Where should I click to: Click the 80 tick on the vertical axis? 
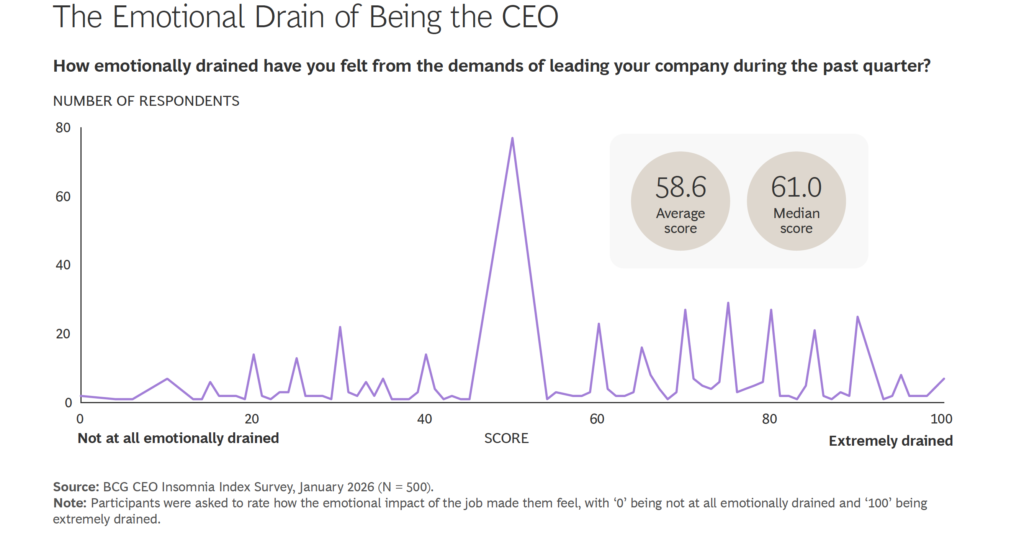pyautogui.click(x=63, y=128)
